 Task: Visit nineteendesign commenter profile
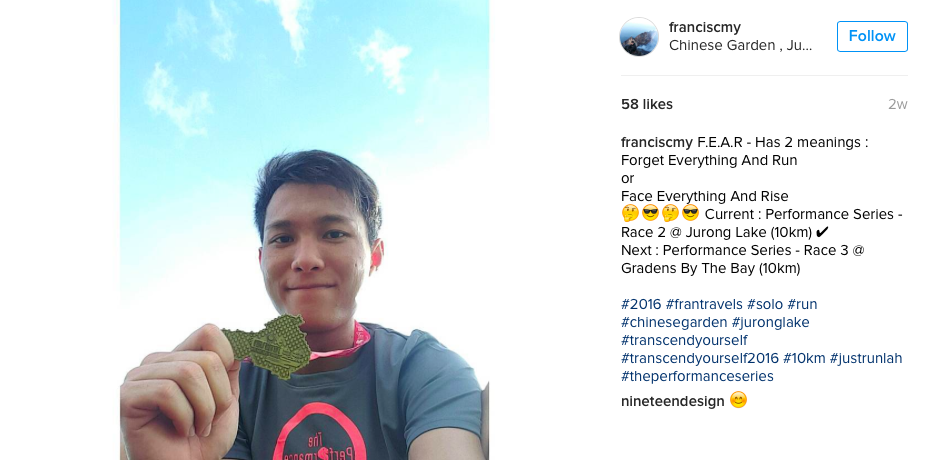(x=673, y=401)
